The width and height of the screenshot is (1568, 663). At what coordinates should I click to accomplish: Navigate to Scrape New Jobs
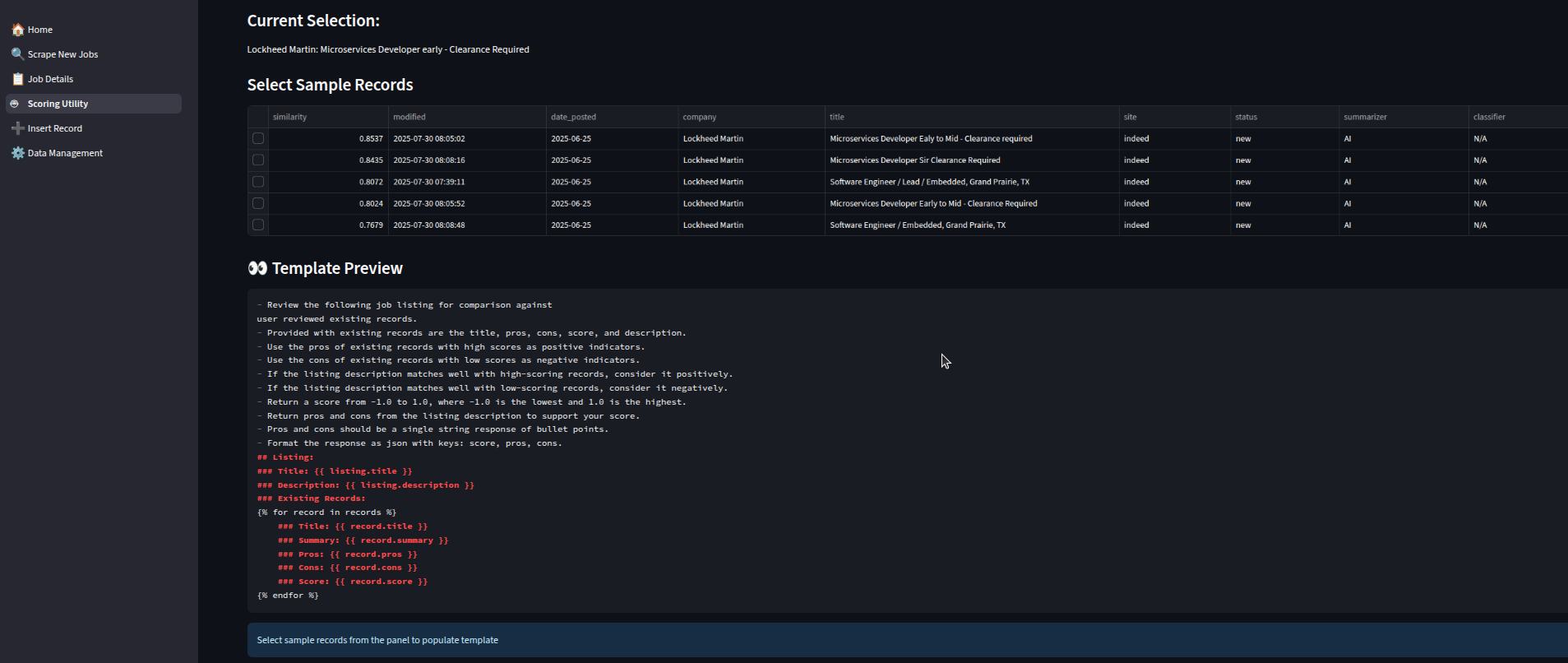tap(62, 54)
